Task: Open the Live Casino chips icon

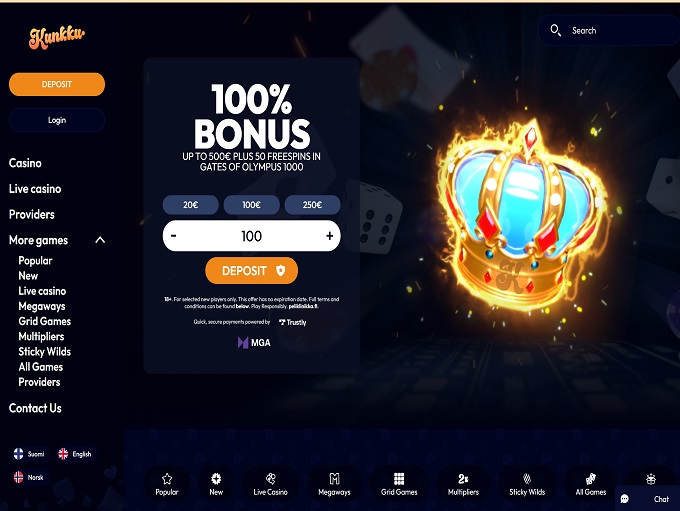Action: tap(271, 478)
